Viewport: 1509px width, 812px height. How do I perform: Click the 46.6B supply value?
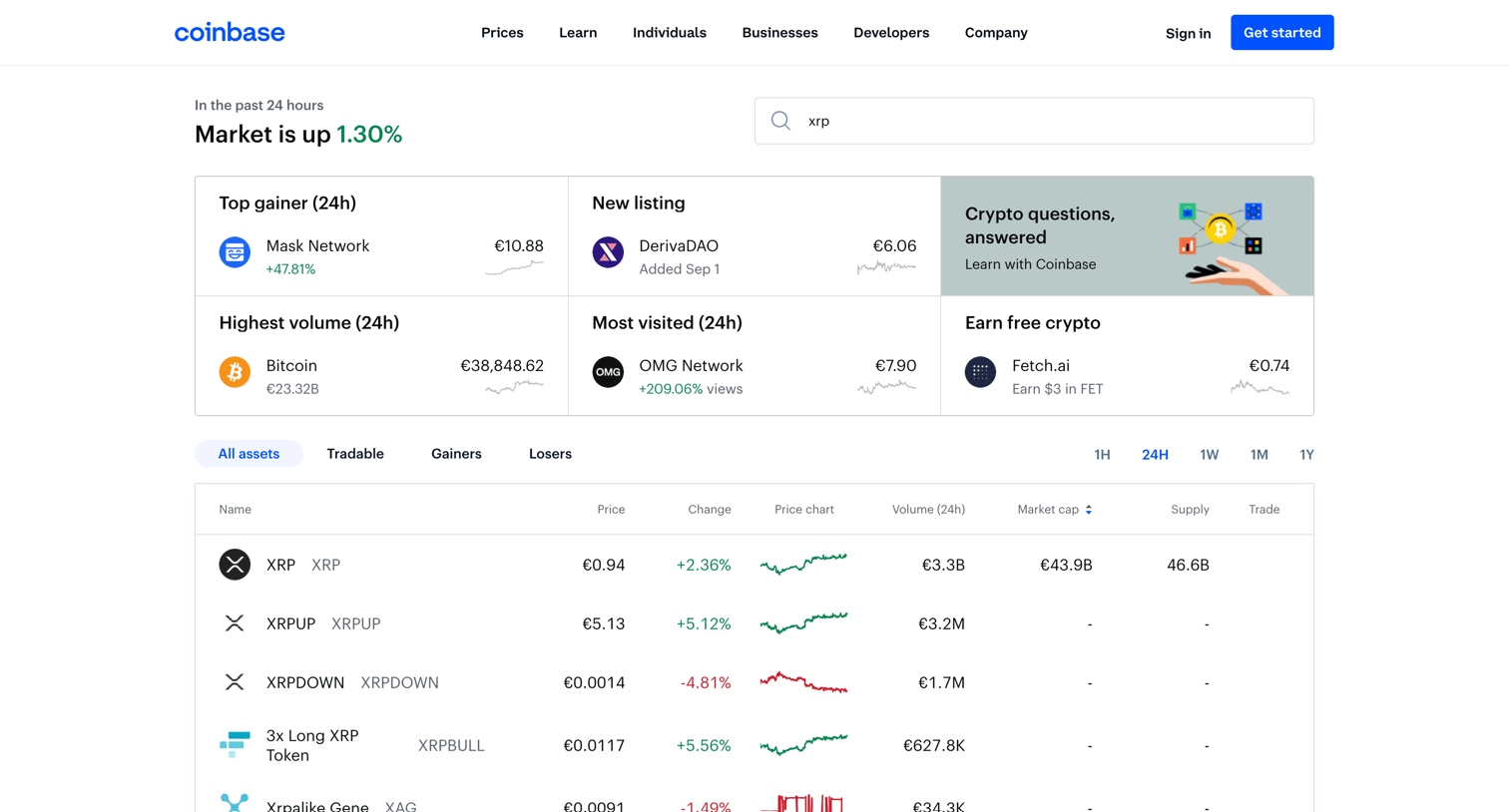(1188, 565)
